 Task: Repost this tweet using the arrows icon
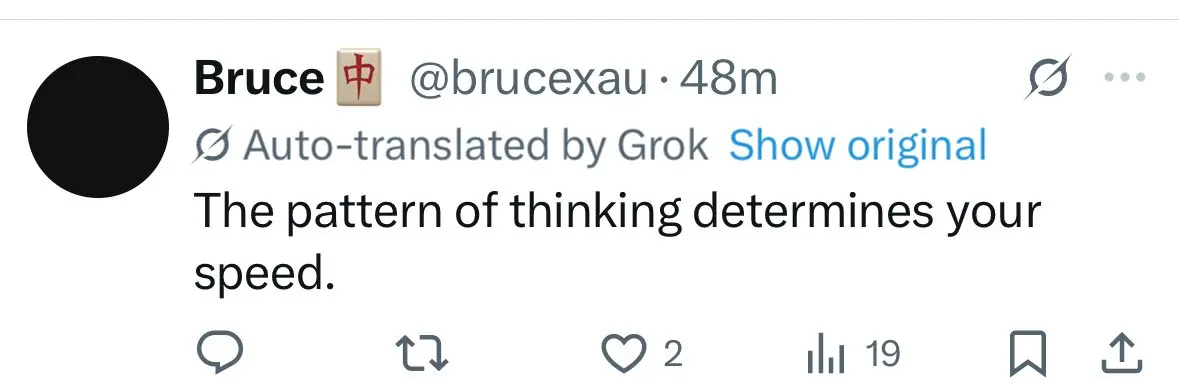(422, 353)
